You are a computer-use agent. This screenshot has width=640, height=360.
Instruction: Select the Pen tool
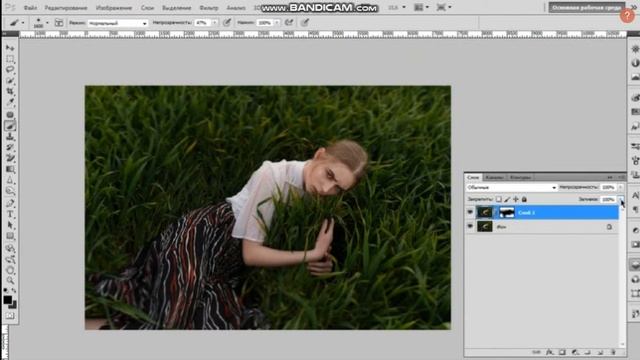click(10, 203)
